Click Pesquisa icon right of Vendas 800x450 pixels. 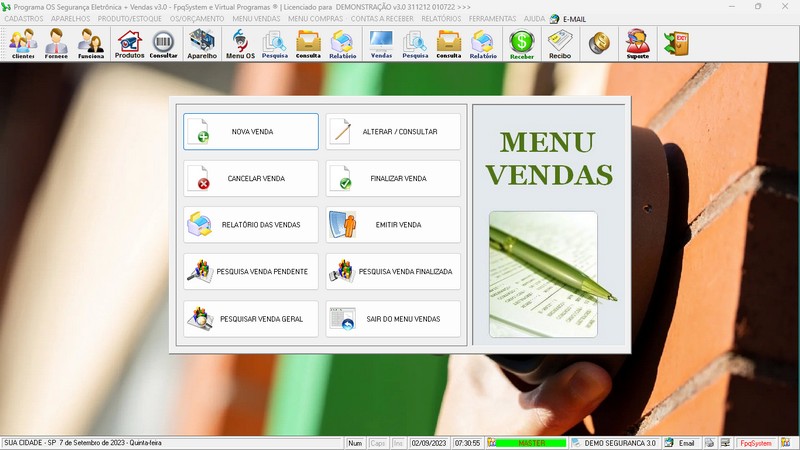[x=415, y=44]
